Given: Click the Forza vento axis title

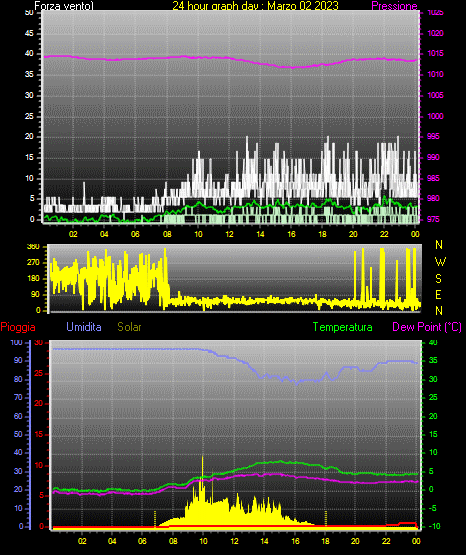Looking at the screenshot, I should point(64,6).
